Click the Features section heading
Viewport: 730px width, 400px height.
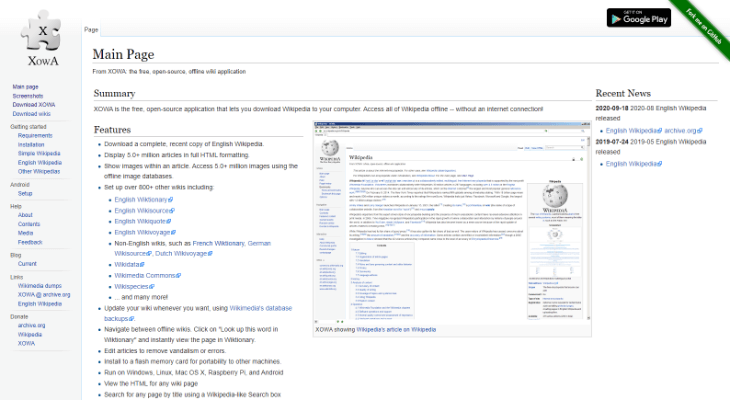tap(112, 130)
